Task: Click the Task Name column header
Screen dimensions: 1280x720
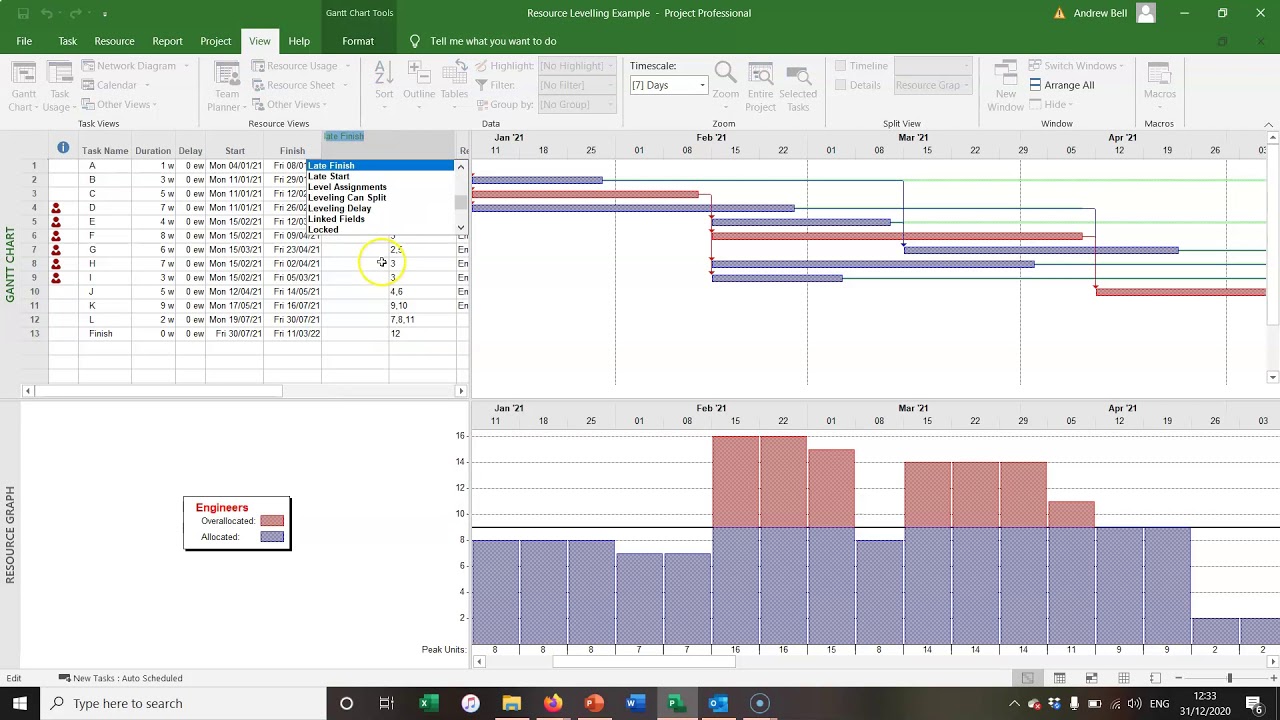Action: (105, 151)
